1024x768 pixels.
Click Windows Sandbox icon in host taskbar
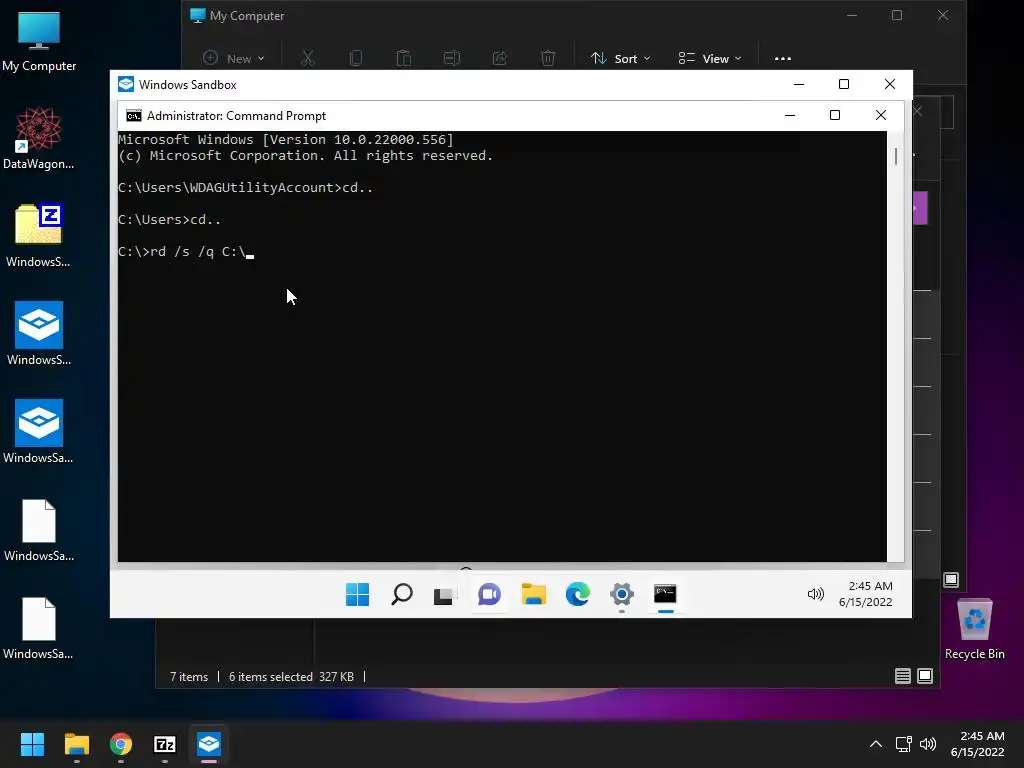(x=209, y=744)
